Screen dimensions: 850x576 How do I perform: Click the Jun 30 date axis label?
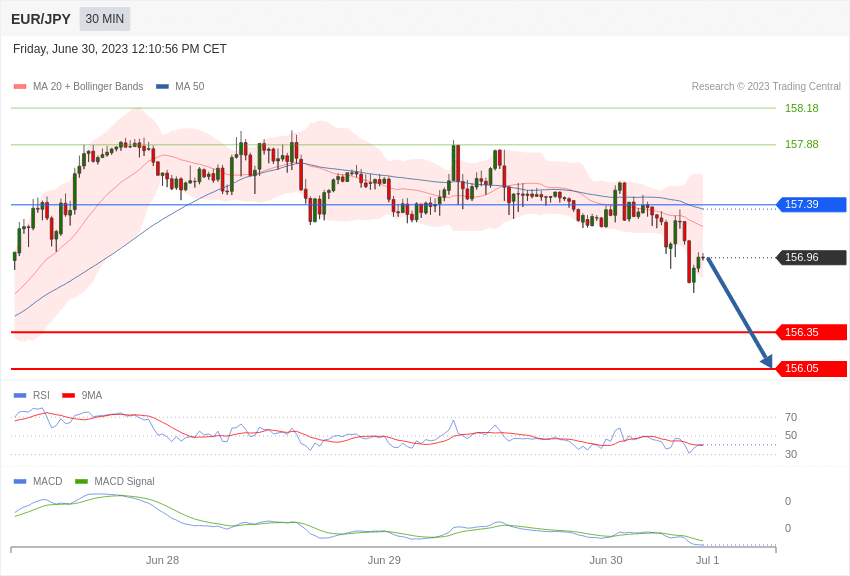[x=606, y=560]
